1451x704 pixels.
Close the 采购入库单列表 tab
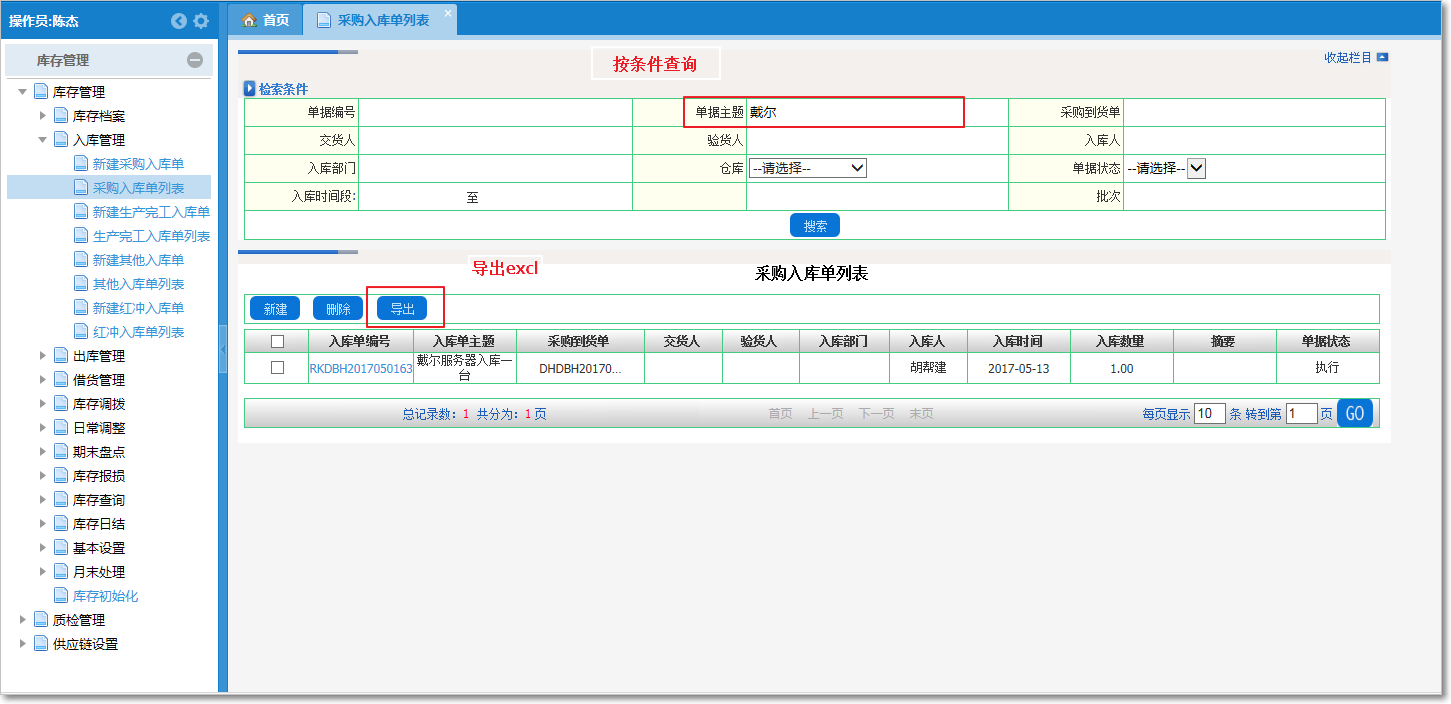tap(447, 12)
